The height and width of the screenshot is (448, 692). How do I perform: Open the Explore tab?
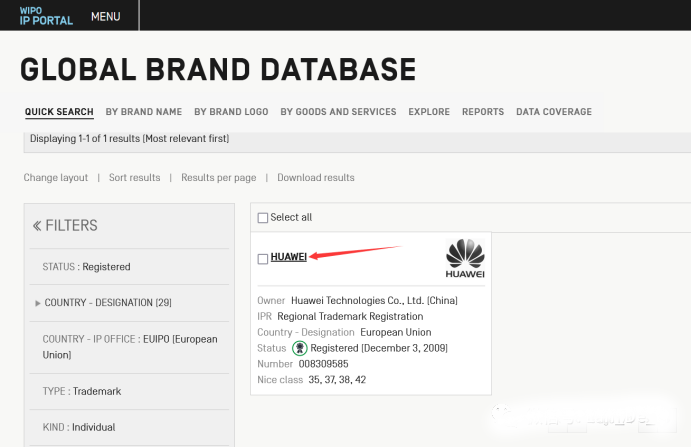[x=429, y=112]
